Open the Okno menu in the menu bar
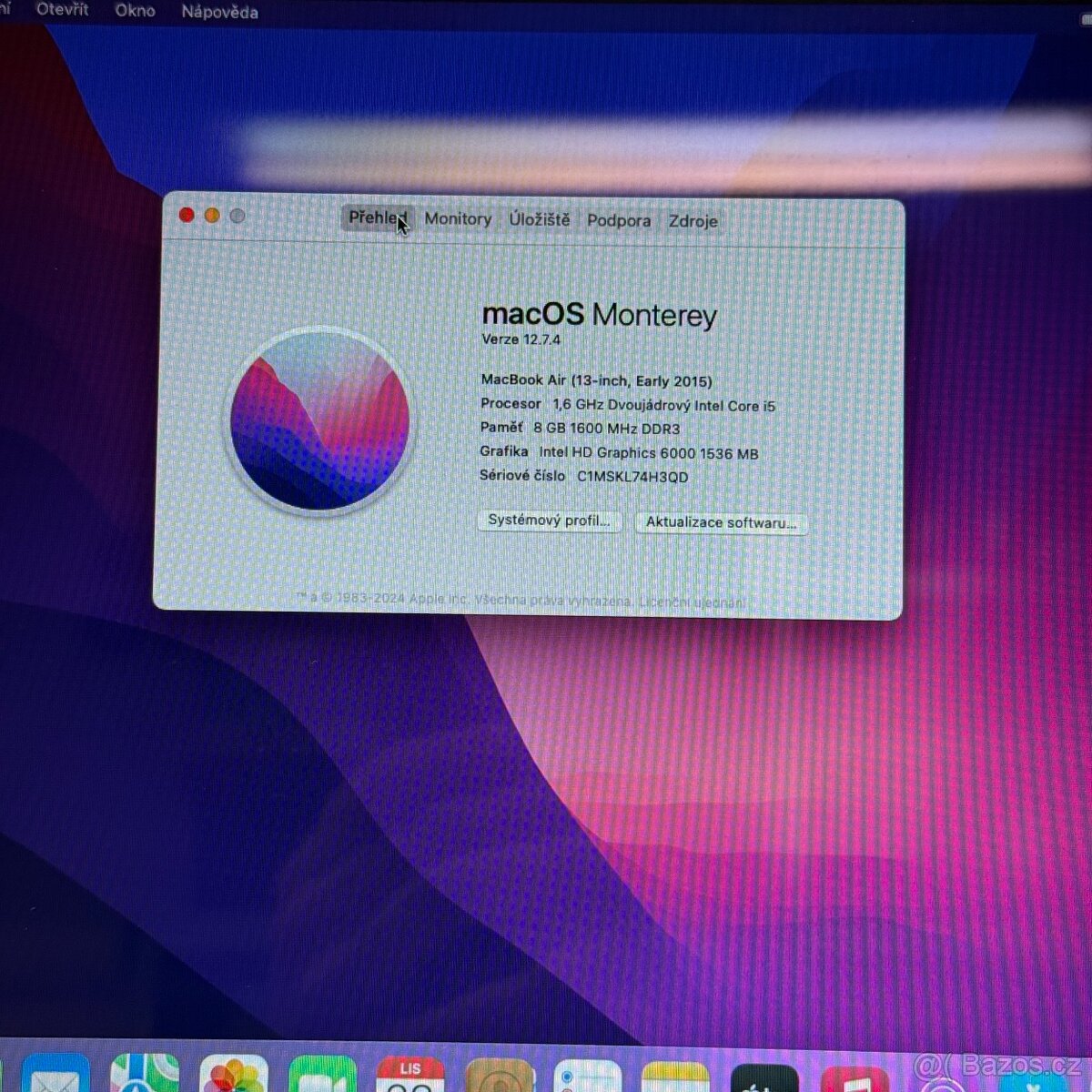Screen dimensions: 1092x1092 pyautogui.click(x=136, y=11)
